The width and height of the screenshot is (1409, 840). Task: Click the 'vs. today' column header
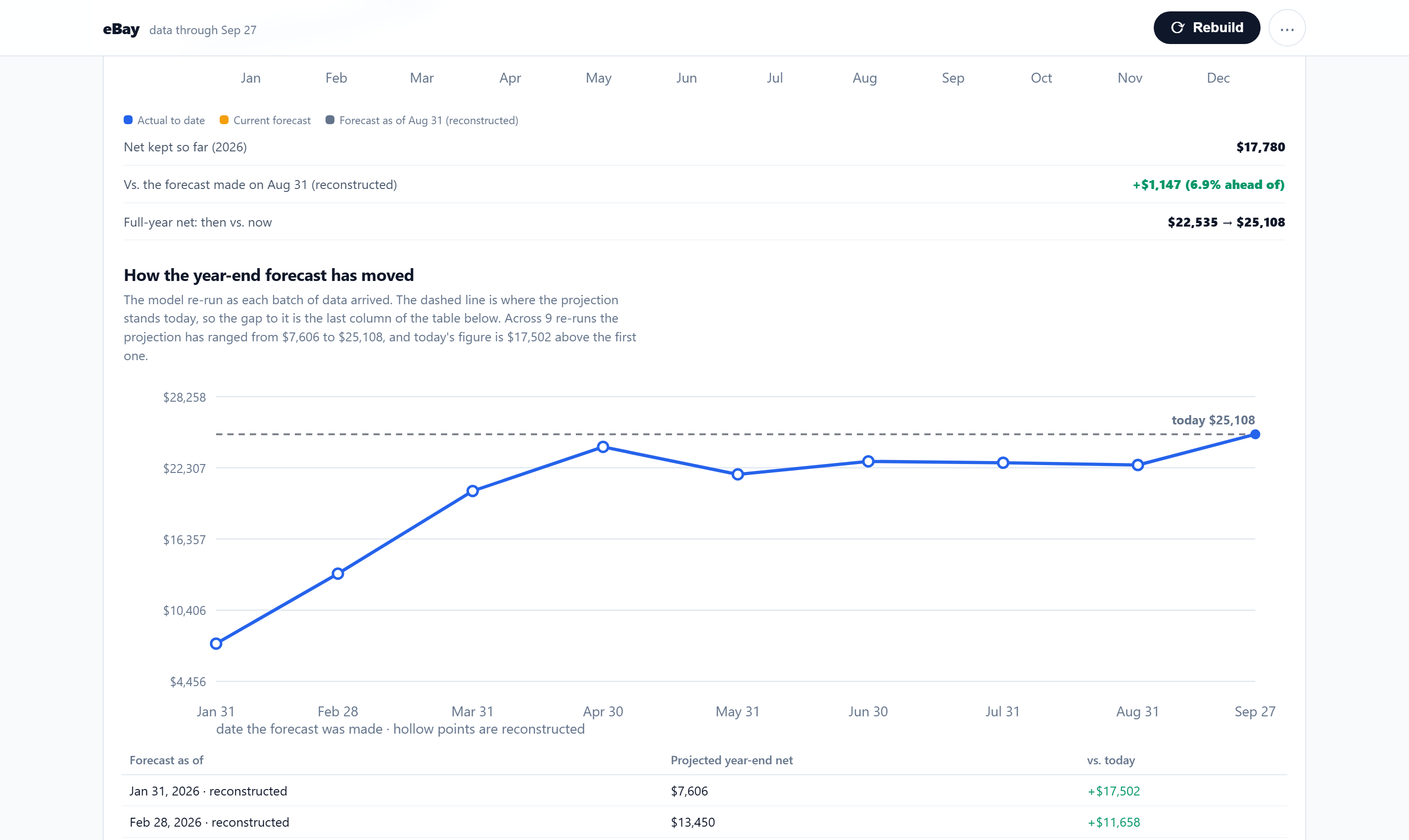[1111, 760]
